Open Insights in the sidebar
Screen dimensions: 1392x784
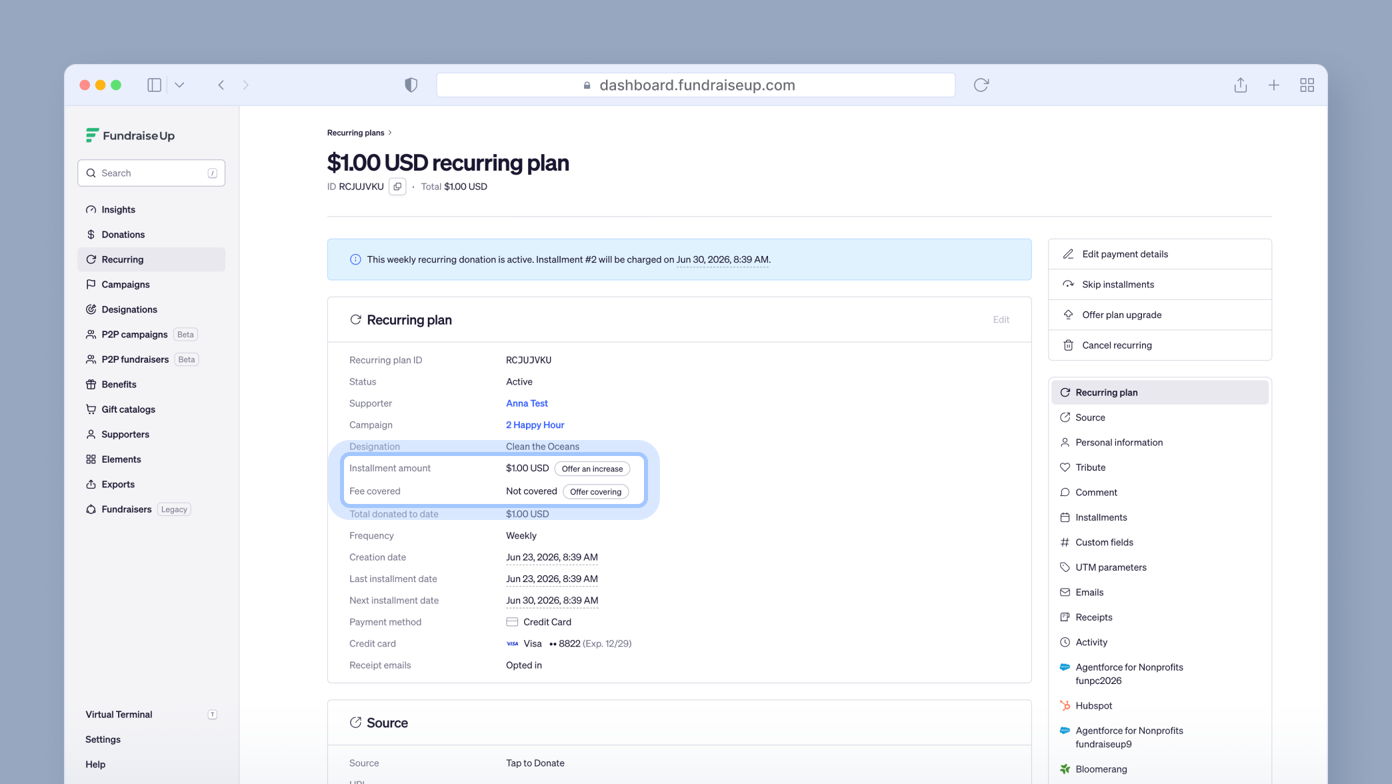point(151,209)
